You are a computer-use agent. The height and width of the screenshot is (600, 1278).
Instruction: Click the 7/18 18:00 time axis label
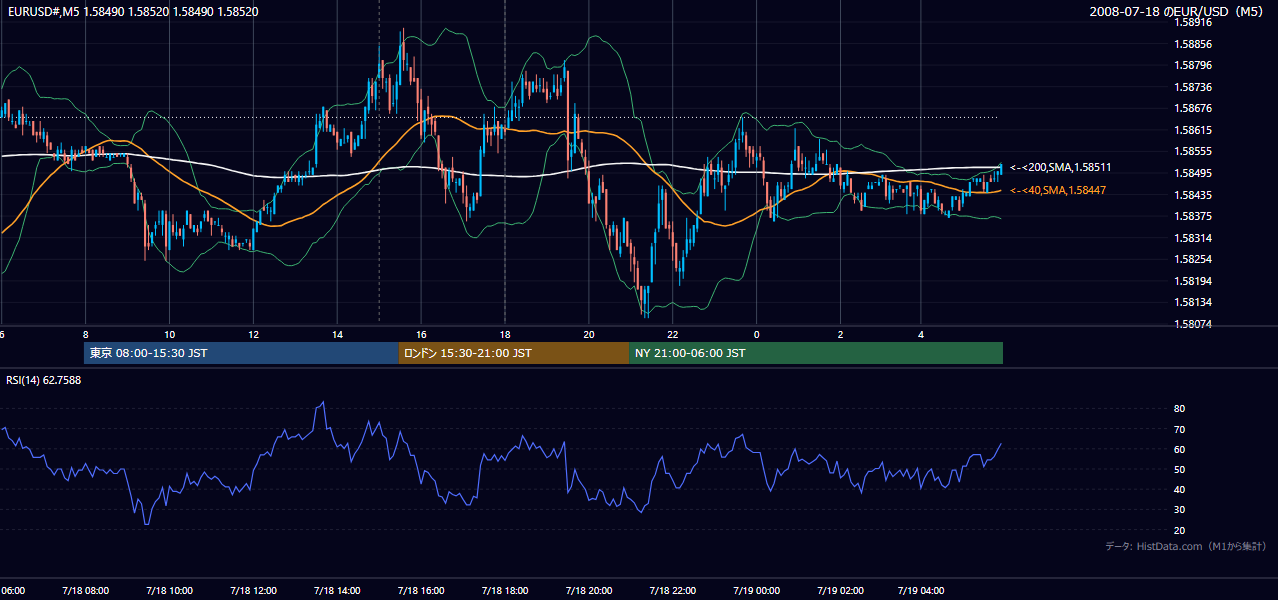[505, 590]
